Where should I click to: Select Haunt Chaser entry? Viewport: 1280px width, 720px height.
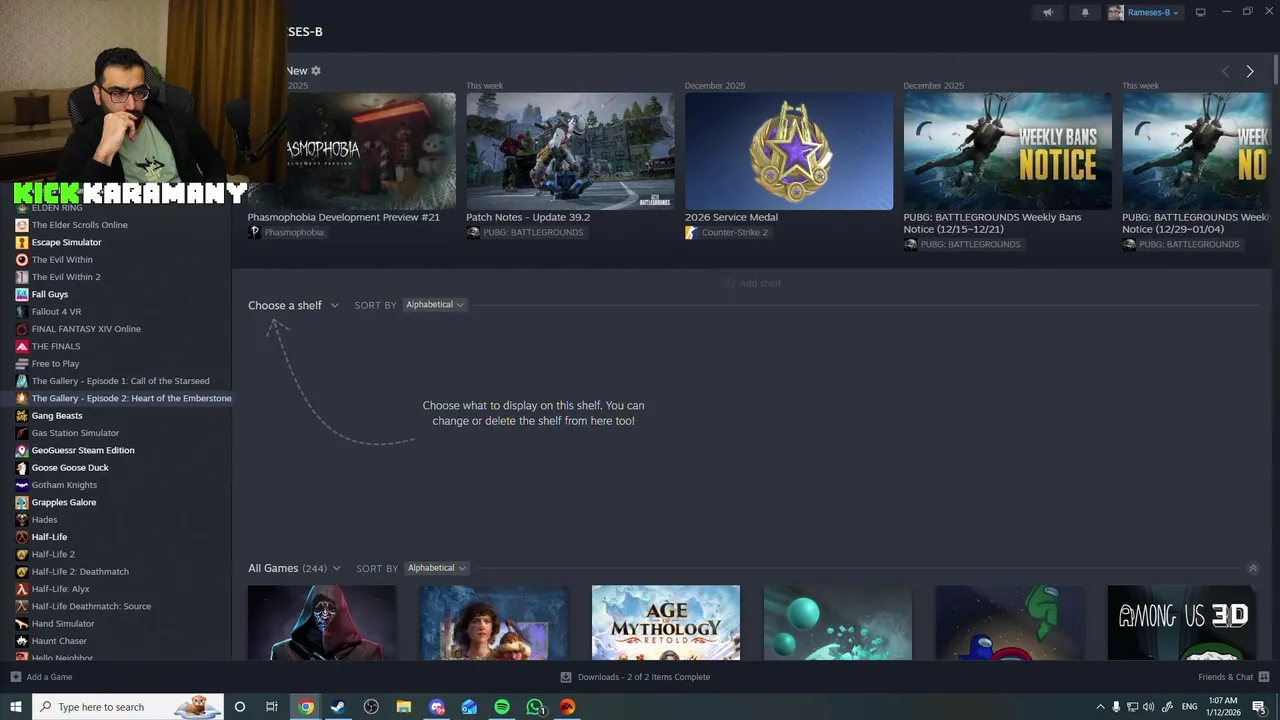tap(59, 641)
